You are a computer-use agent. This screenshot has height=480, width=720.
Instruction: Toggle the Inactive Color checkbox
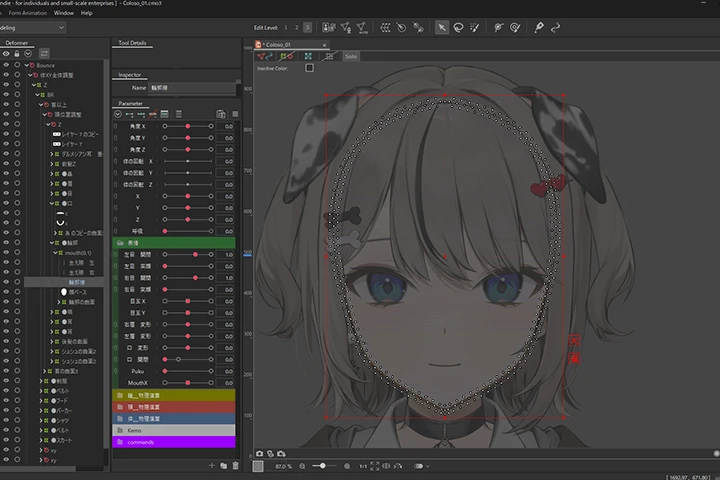[309, 68]
